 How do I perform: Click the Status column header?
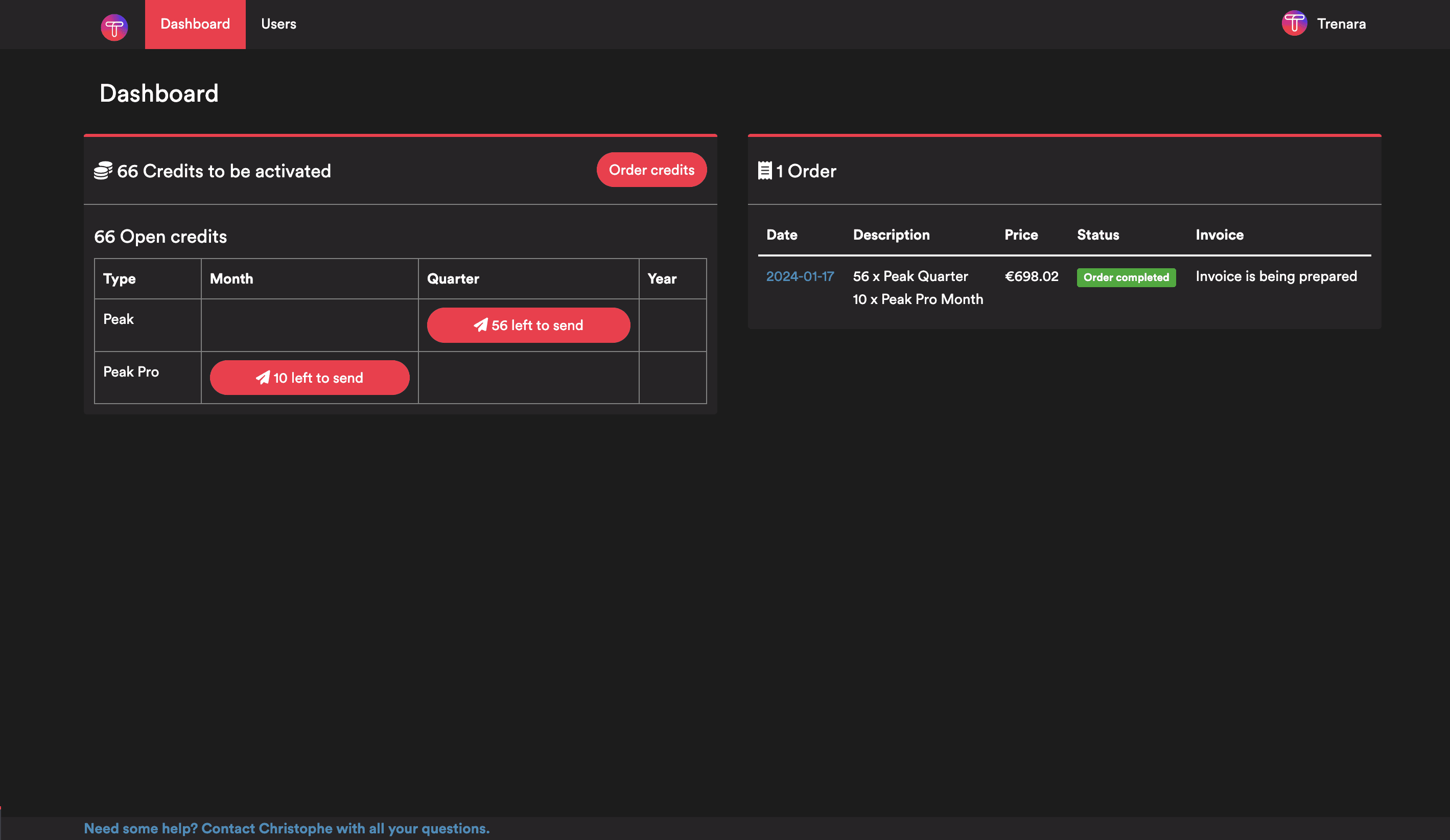(1097, 235)
